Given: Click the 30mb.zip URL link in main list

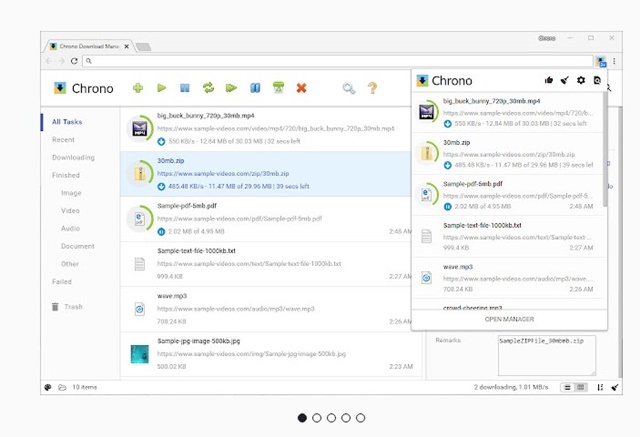Looking at the screenshot, I should pos(223,173).
